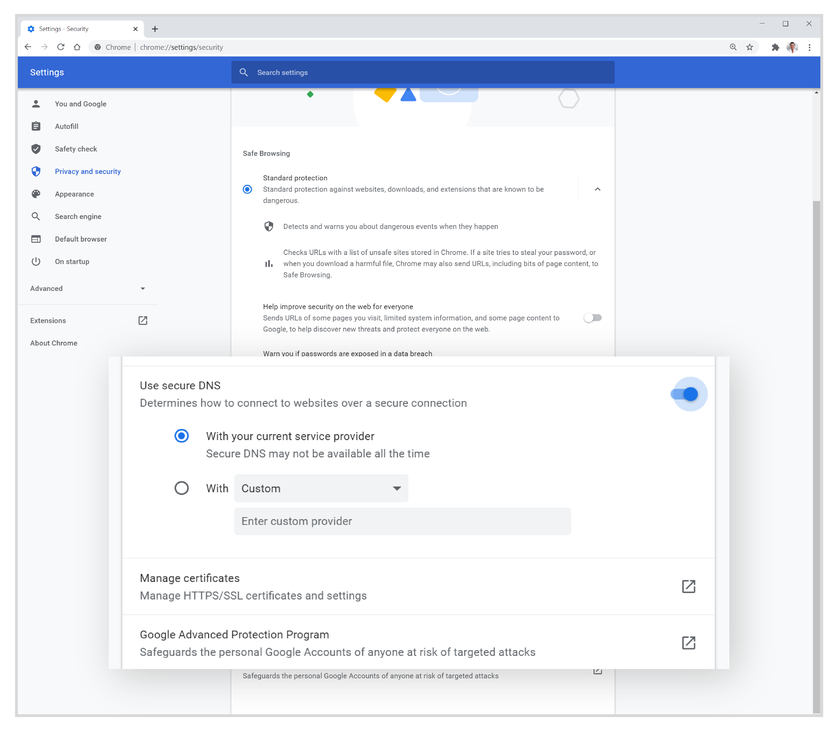
Task: Click the Search engine magnifier icon
Action: coord(36,216)
